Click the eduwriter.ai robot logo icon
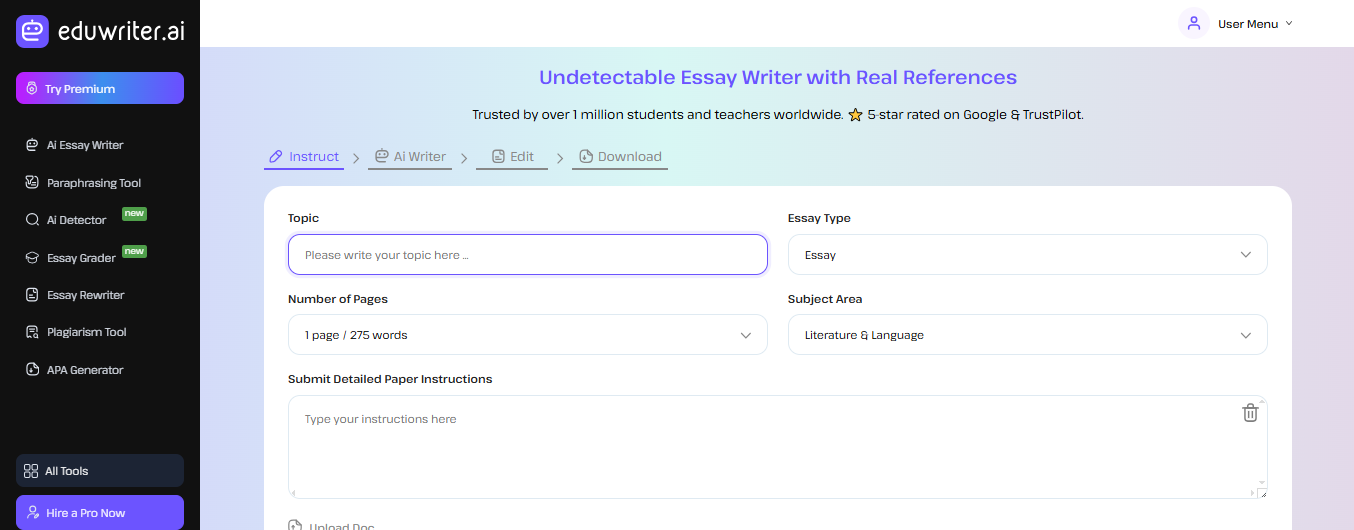This screenshot has width=1354, height=530. (33, 31)
